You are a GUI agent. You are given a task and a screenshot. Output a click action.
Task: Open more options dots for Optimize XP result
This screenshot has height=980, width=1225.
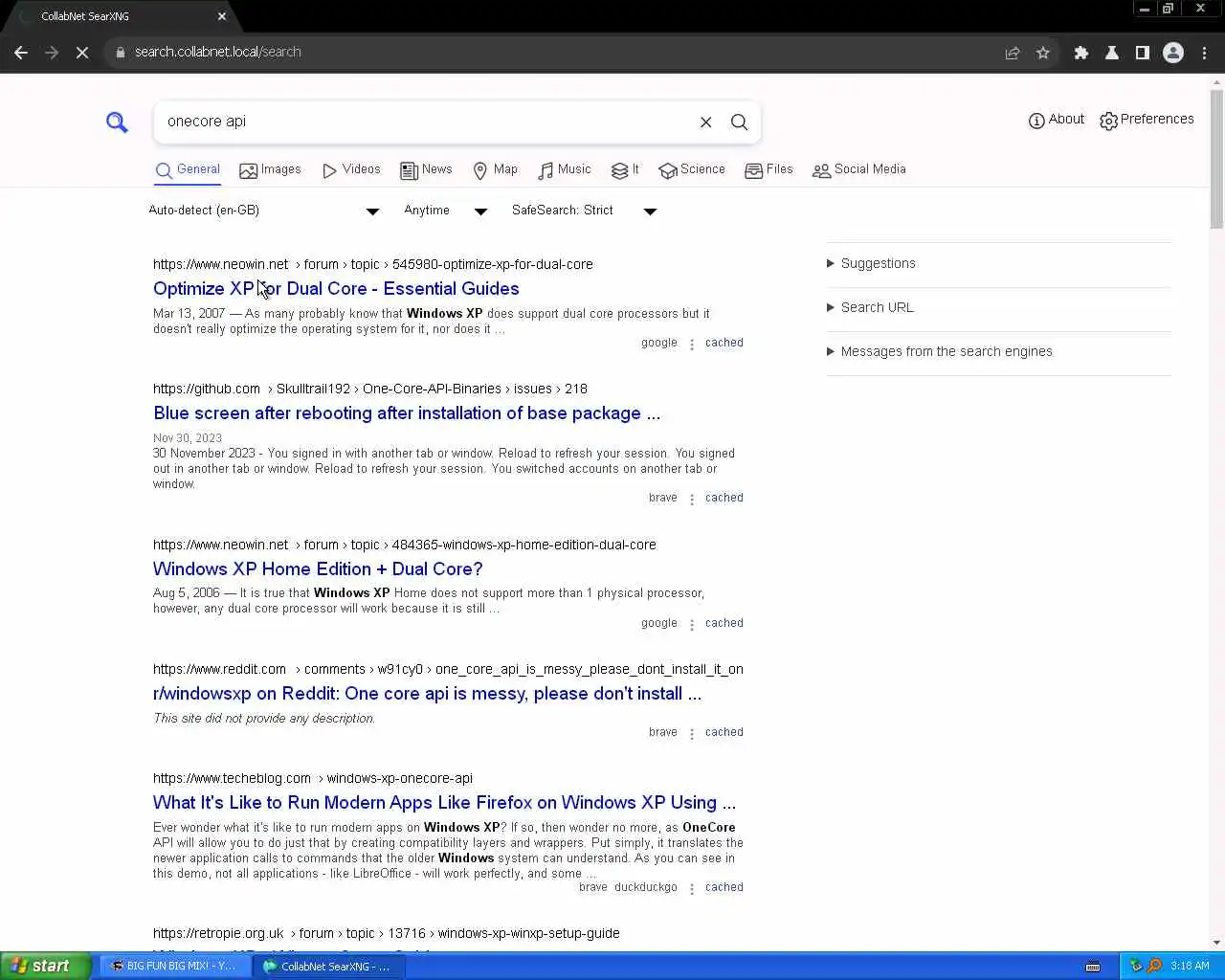[692, 345]
